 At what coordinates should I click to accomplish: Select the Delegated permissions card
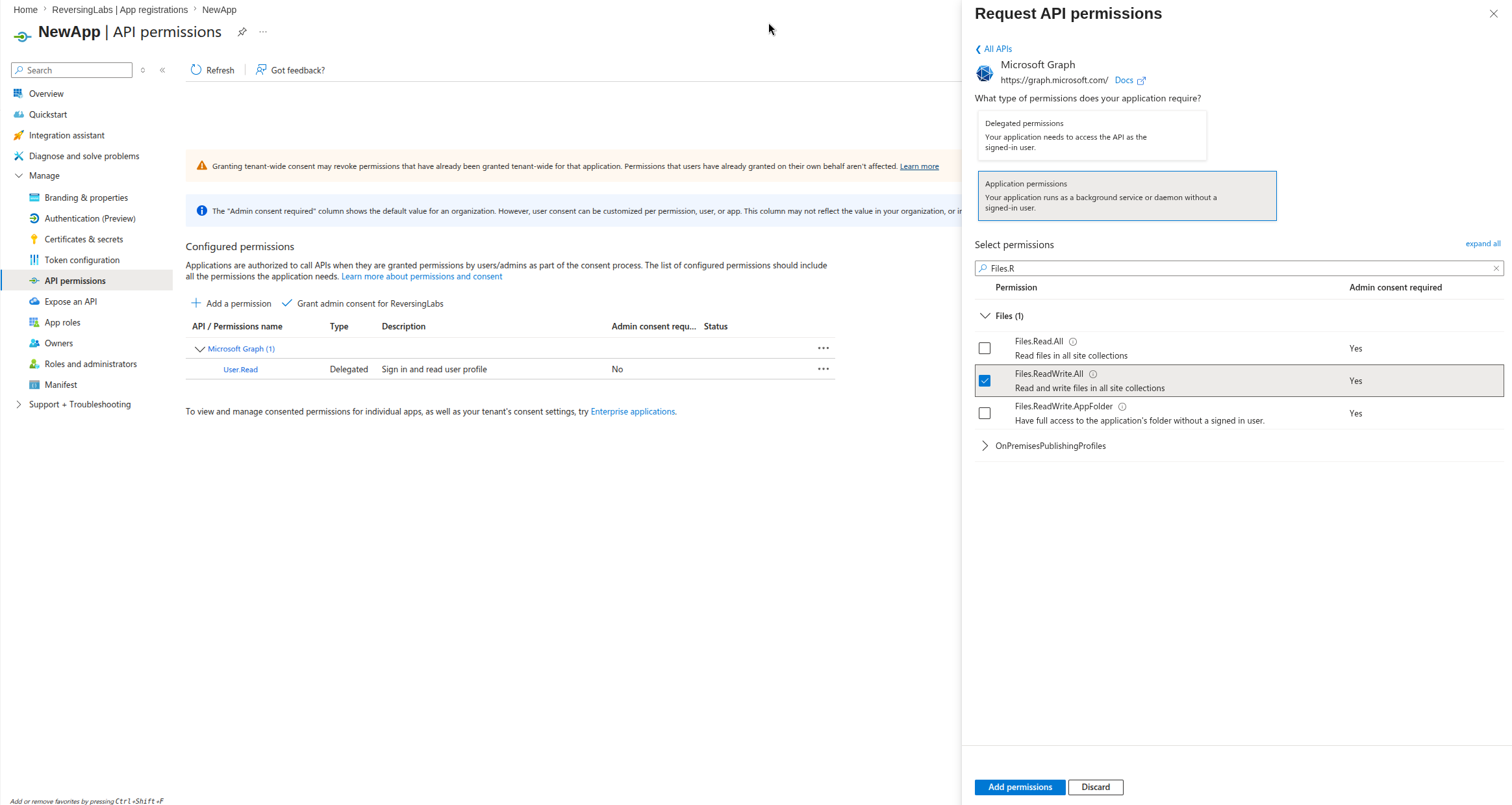(1092, 135)
